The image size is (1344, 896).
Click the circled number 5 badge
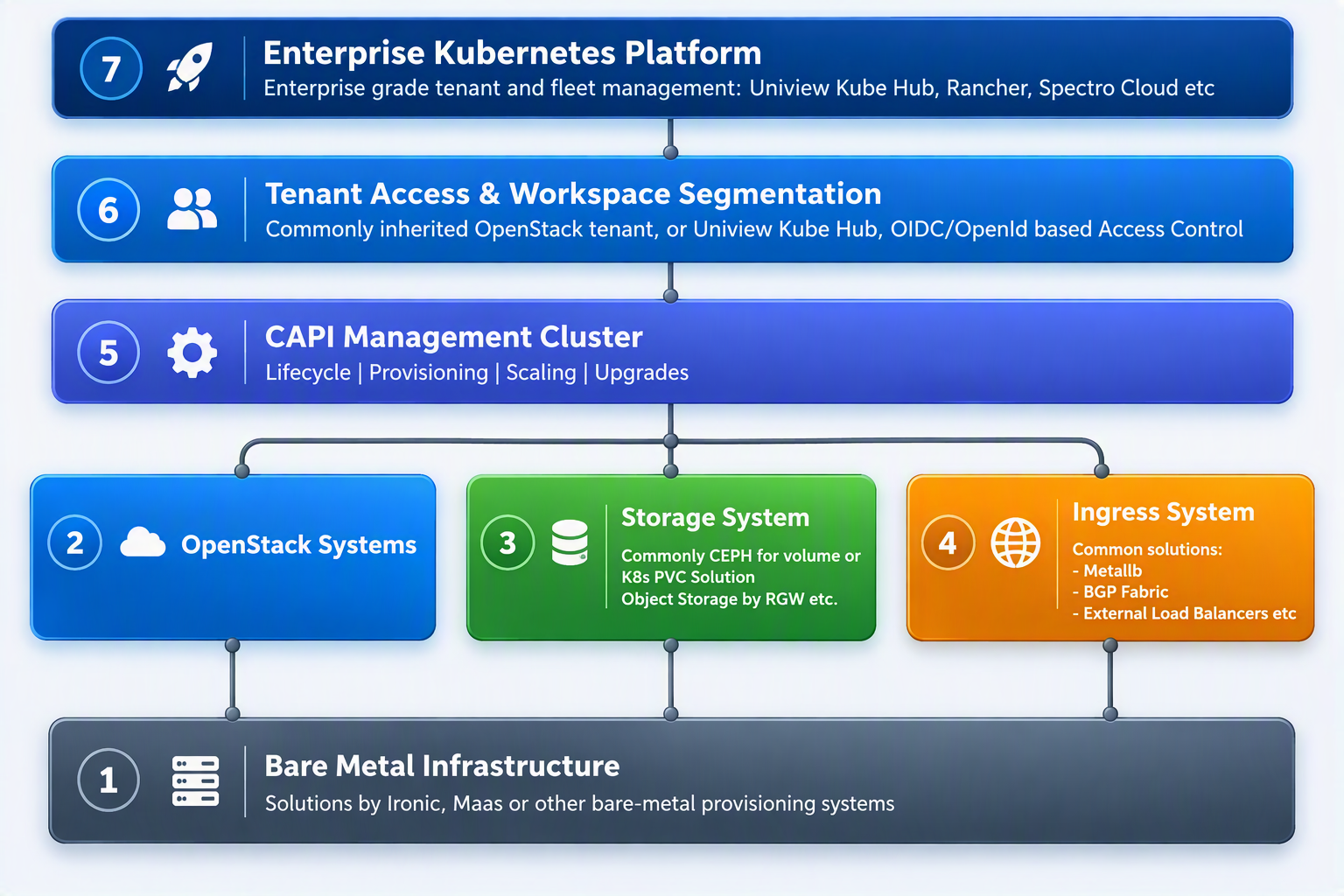pos(108,353)
